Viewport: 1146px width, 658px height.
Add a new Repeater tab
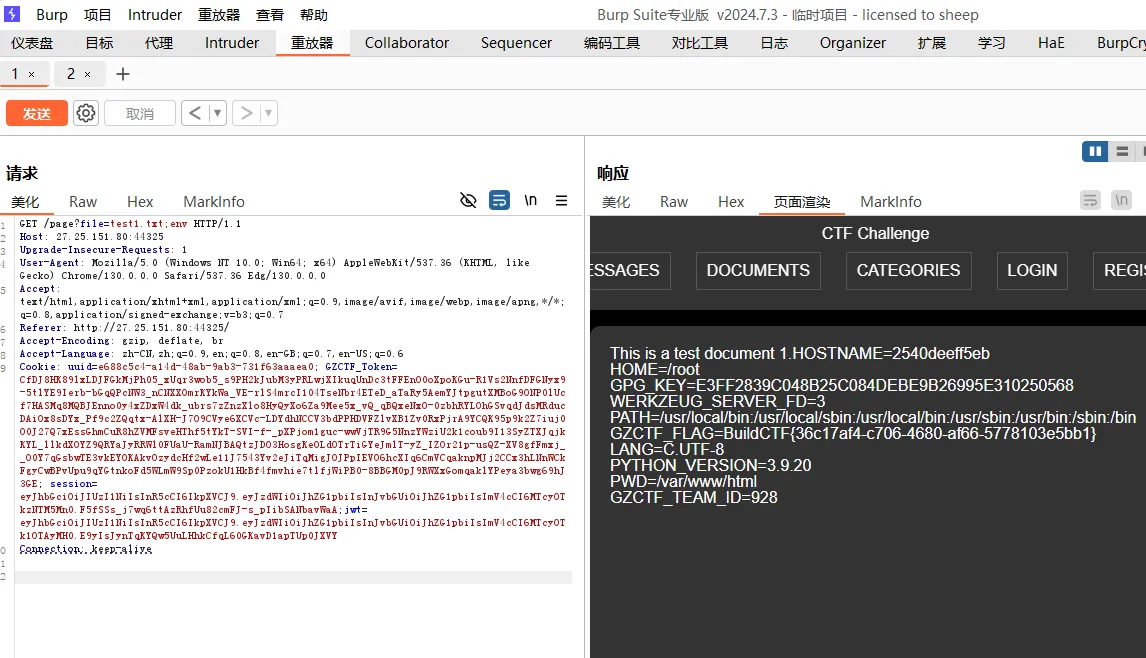pyautogui.click(x=123, y=74)
